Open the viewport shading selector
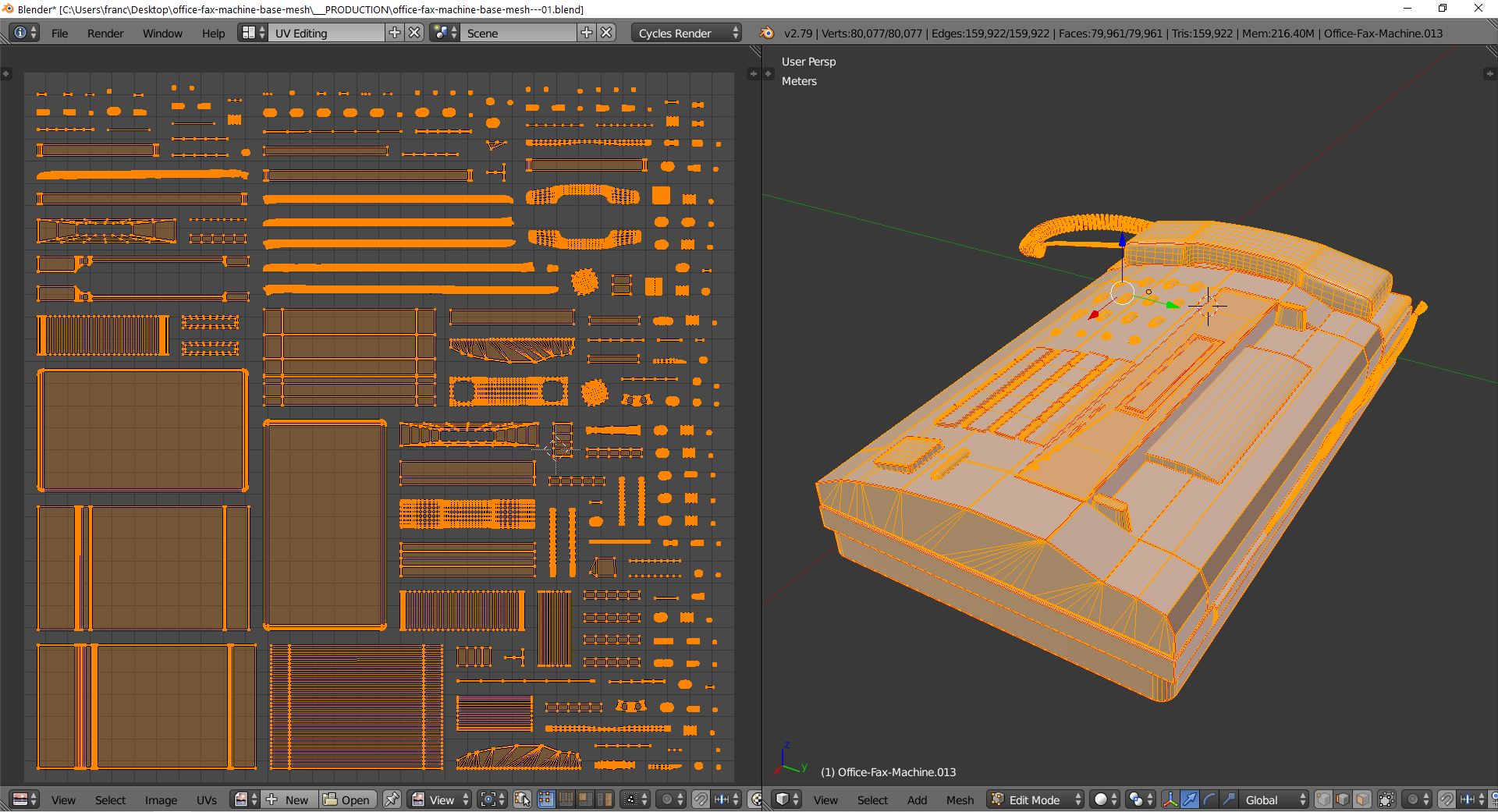The height and width of the screenshot is (812, 1498). (1104, 800)
